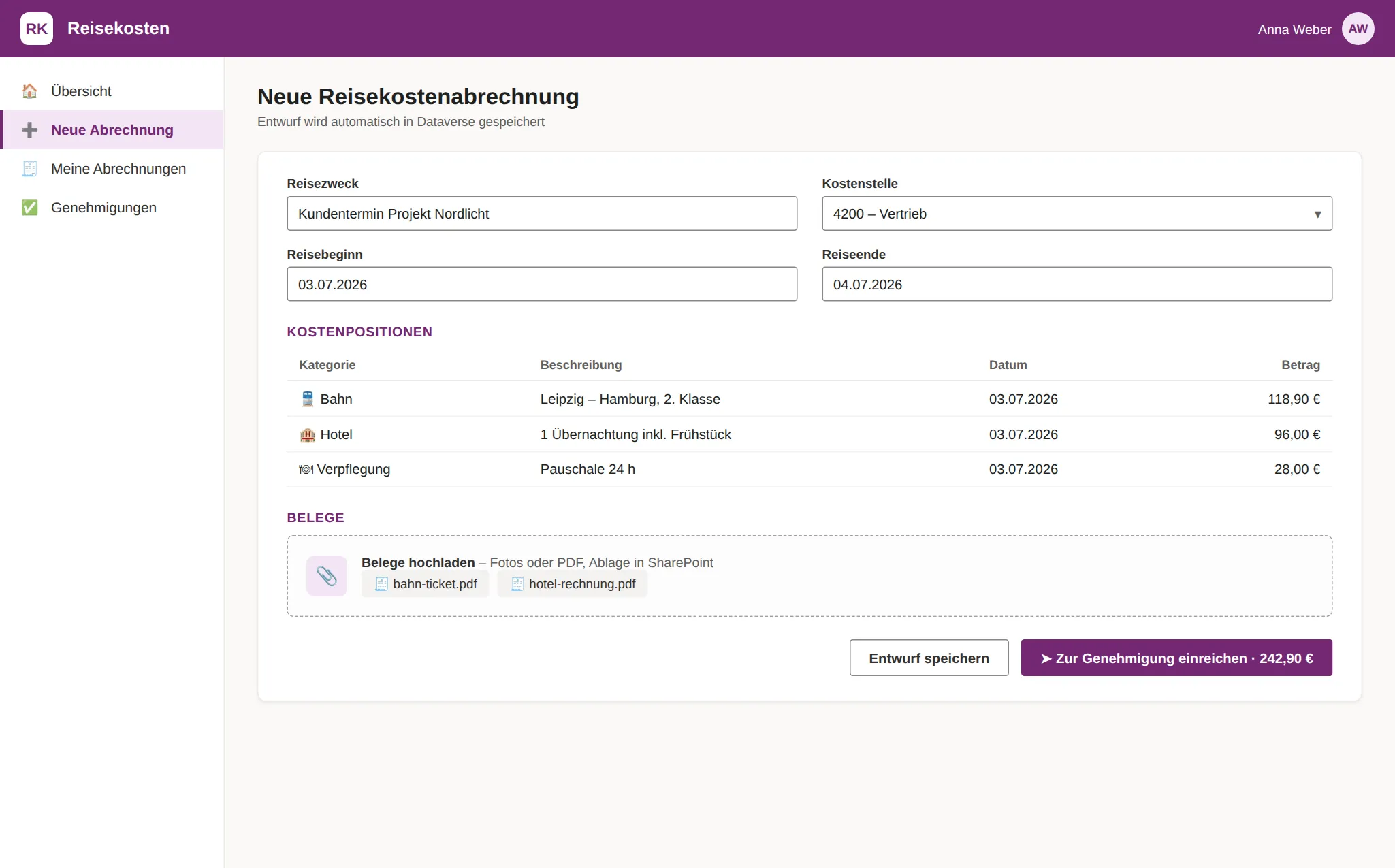Image resolution: width=1395 pixels, height=868 pixels.
Task: Go to Übersicht in the sidebar
Action: pos(112,91)
